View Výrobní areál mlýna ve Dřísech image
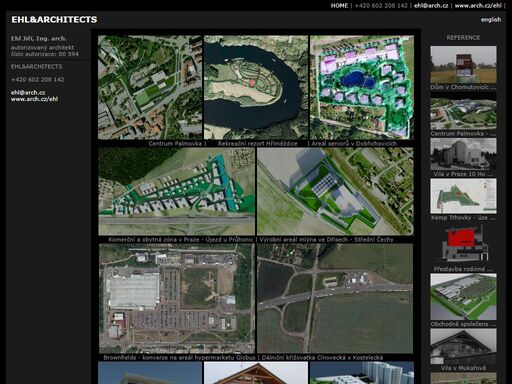Screen dimensions: 512x384 click(x=335, y=192)
